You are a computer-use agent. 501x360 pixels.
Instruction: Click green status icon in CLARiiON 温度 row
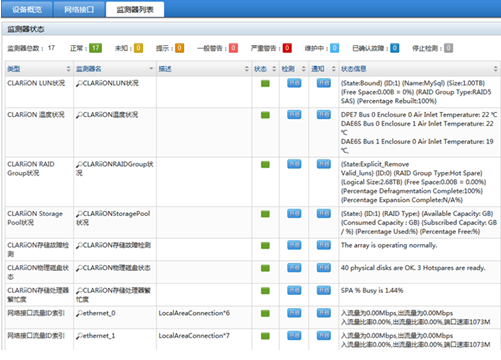[x=265, y=115]
